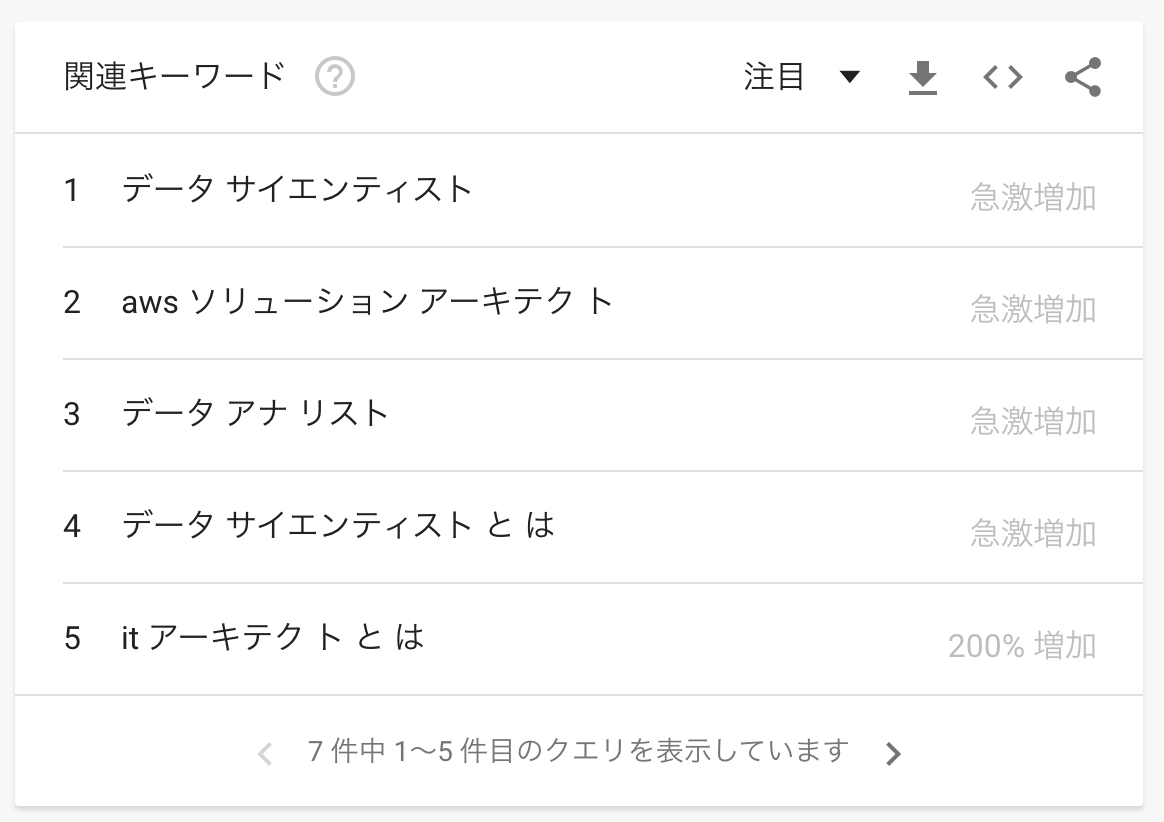
Task: Select aws ソリューション アーキテクト keyword
Action: (x=367, y=301)
